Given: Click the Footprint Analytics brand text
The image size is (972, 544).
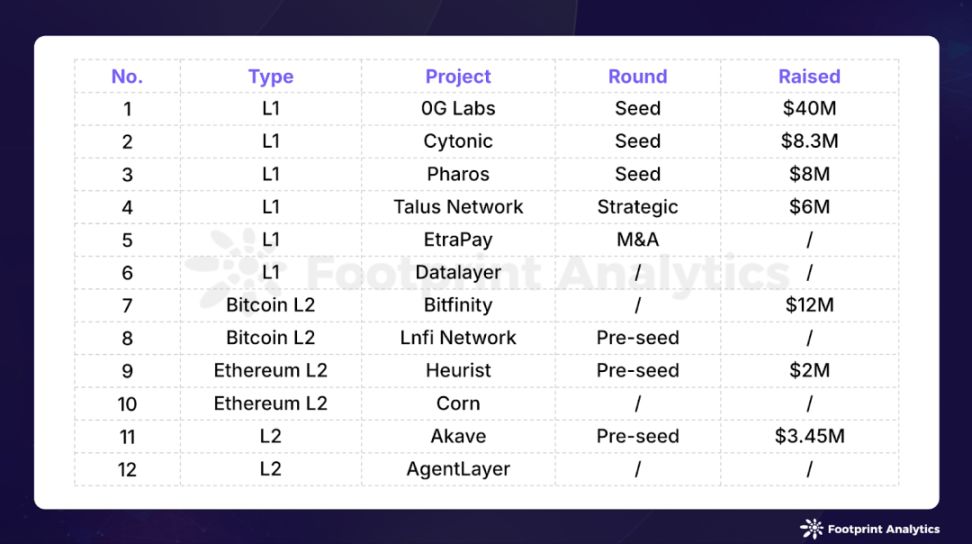Looking at the screenshot, I should point(883,529).
